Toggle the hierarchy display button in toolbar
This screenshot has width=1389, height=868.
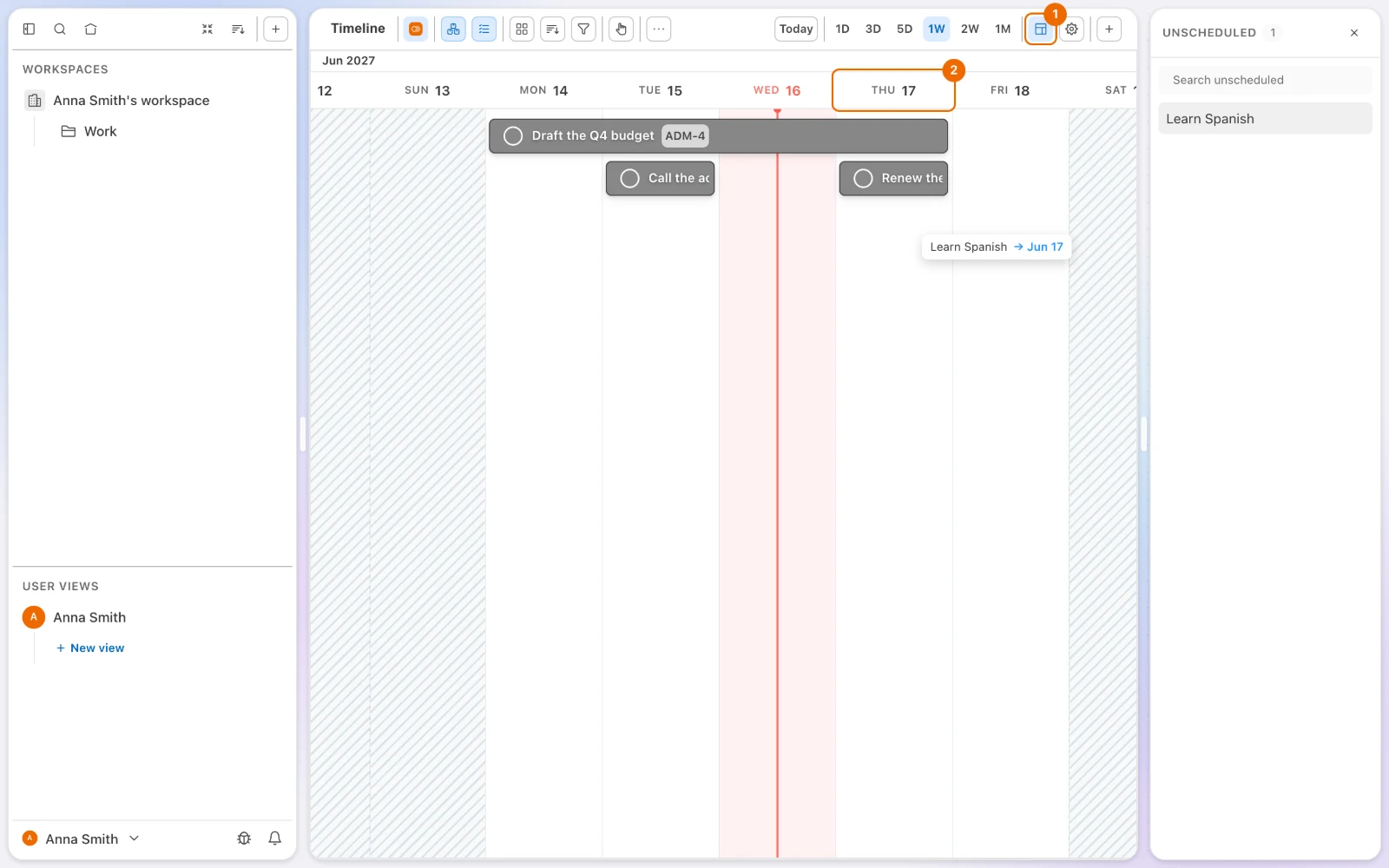coord(453,29)
